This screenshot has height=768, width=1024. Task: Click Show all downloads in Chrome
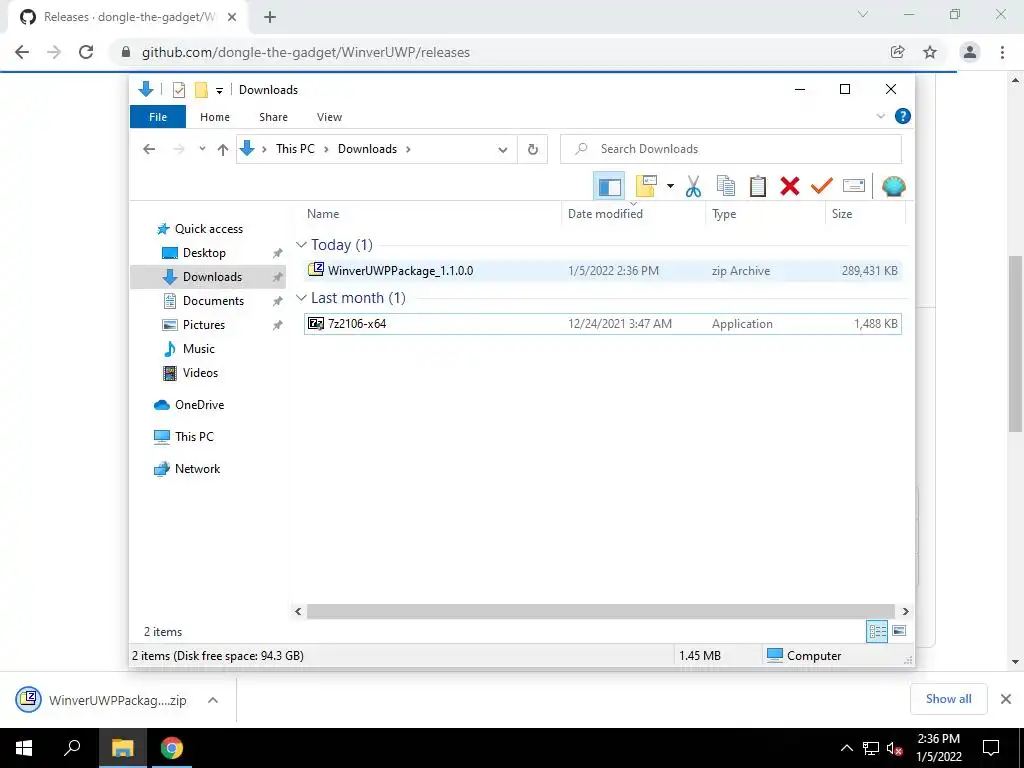tap(948, 699)
